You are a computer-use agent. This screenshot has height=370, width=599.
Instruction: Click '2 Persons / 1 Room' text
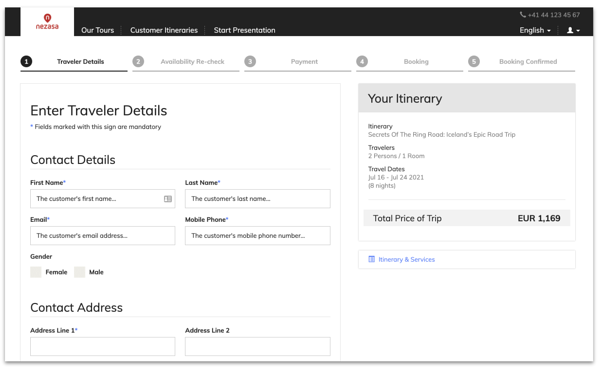coord(397,156)
